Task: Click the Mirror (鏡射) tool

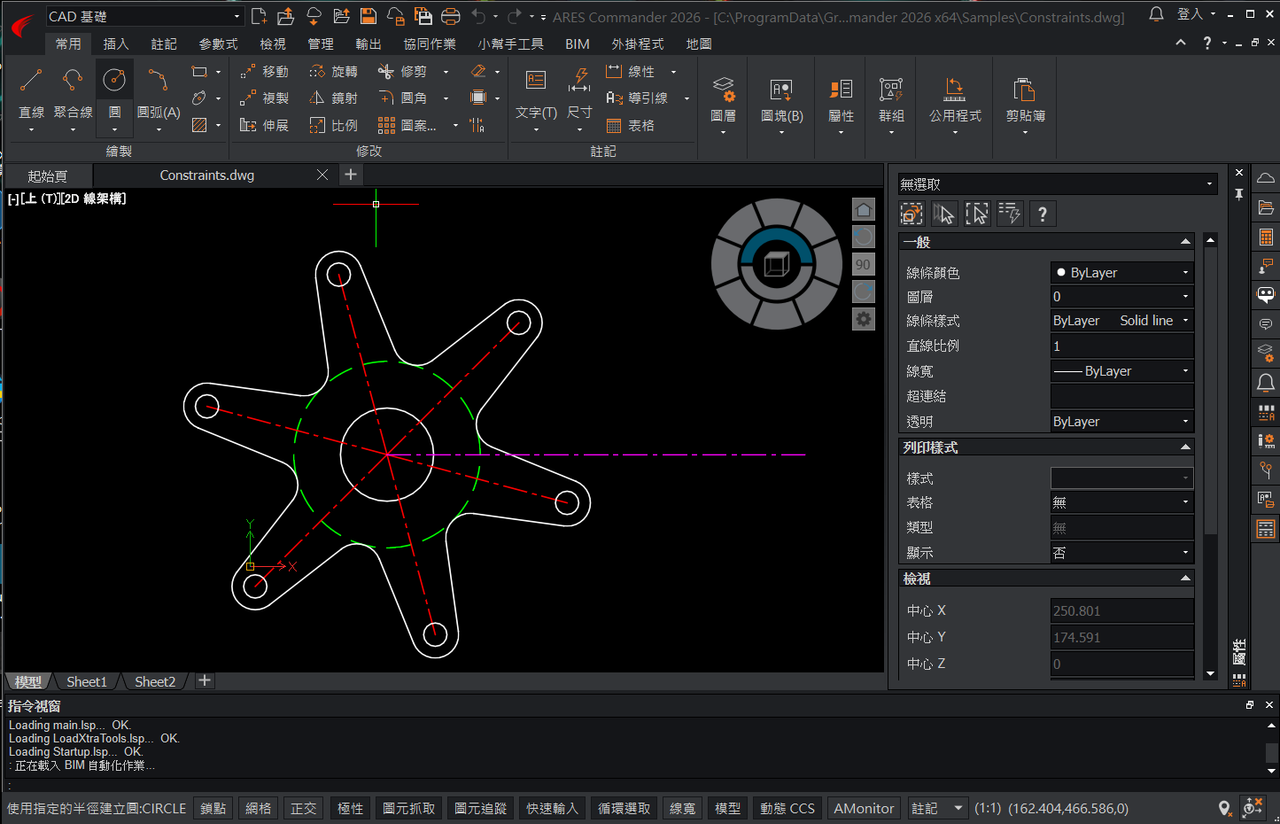Action: [x=333, y=98]
